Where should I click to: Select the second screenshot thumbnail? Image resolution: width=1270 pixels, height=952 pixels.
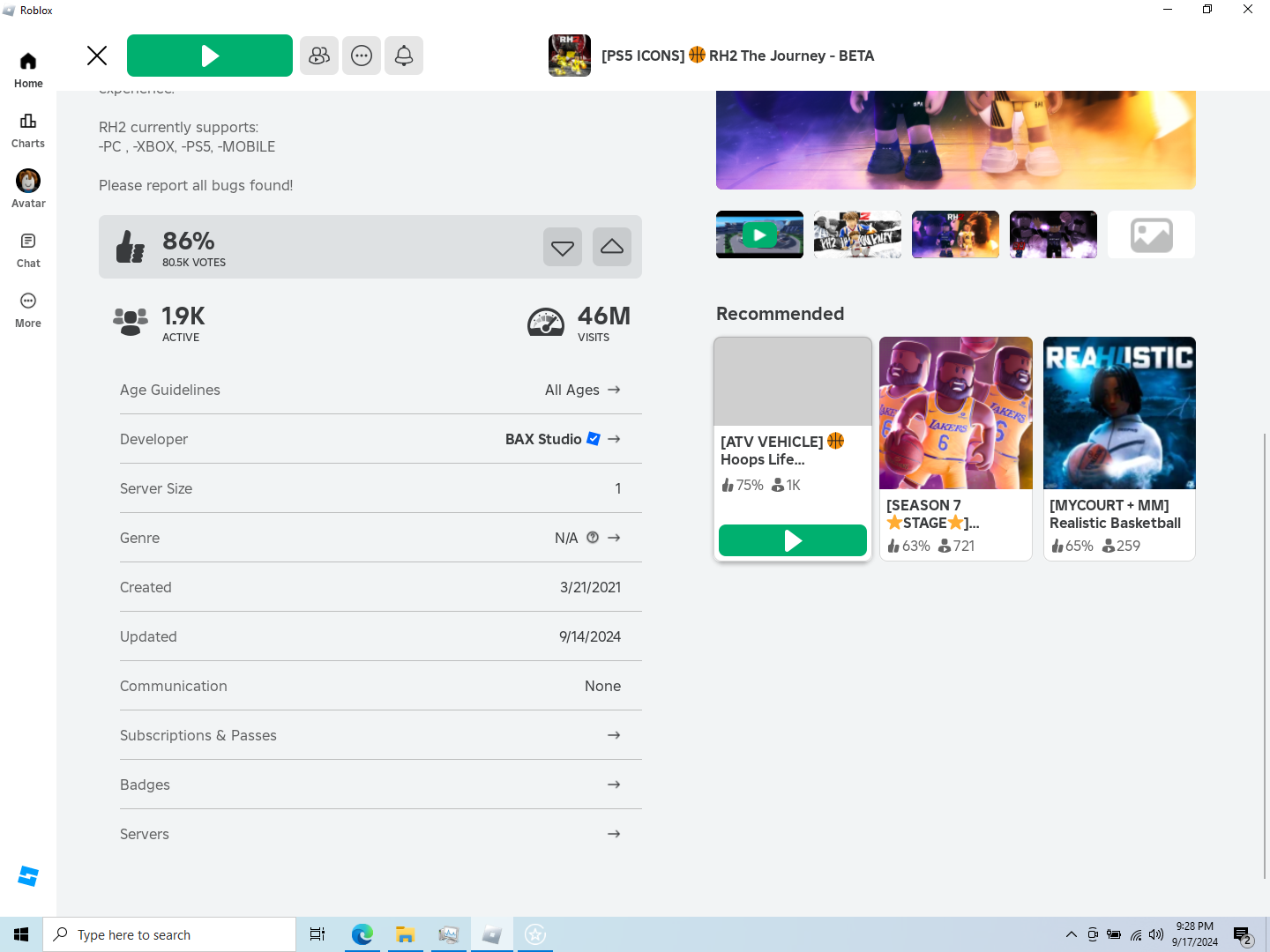point(857,234)
